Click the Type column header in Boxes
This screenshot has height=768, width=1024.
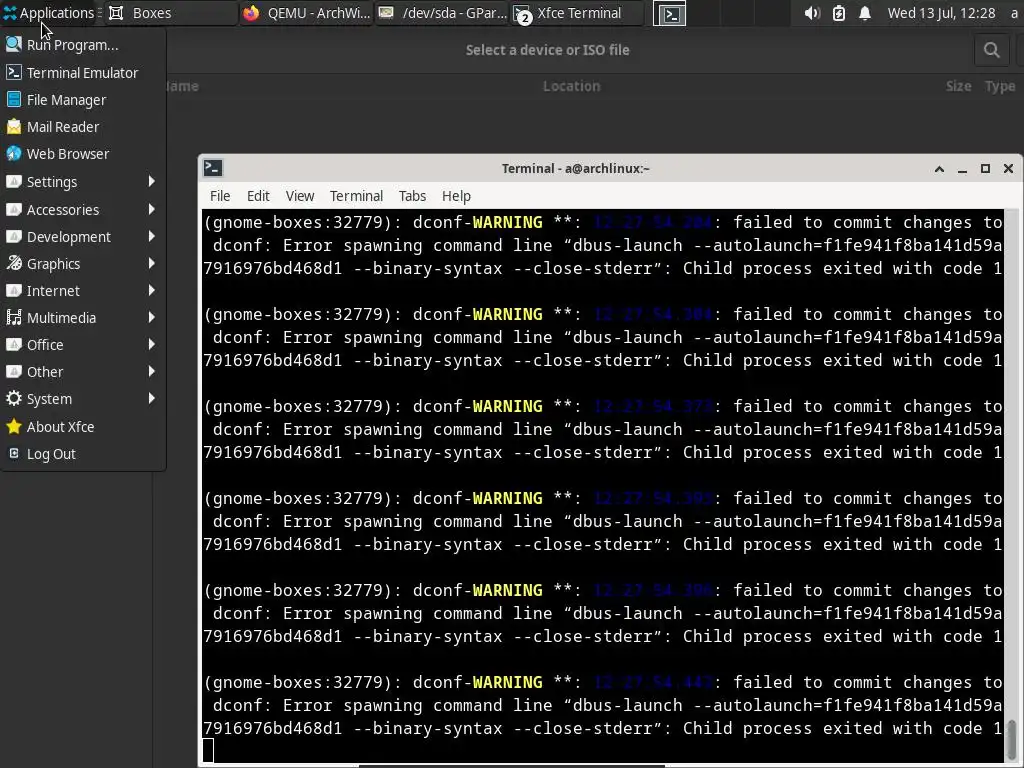(x=1000, y=86)
